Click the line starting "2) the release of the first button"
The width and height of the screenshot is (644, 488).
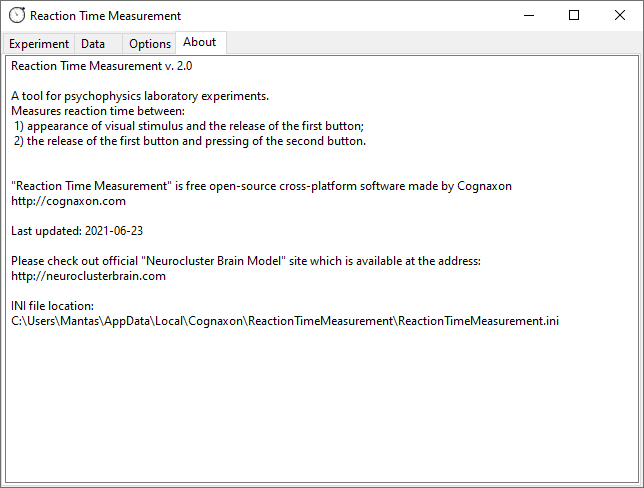[x=190, y=141]
